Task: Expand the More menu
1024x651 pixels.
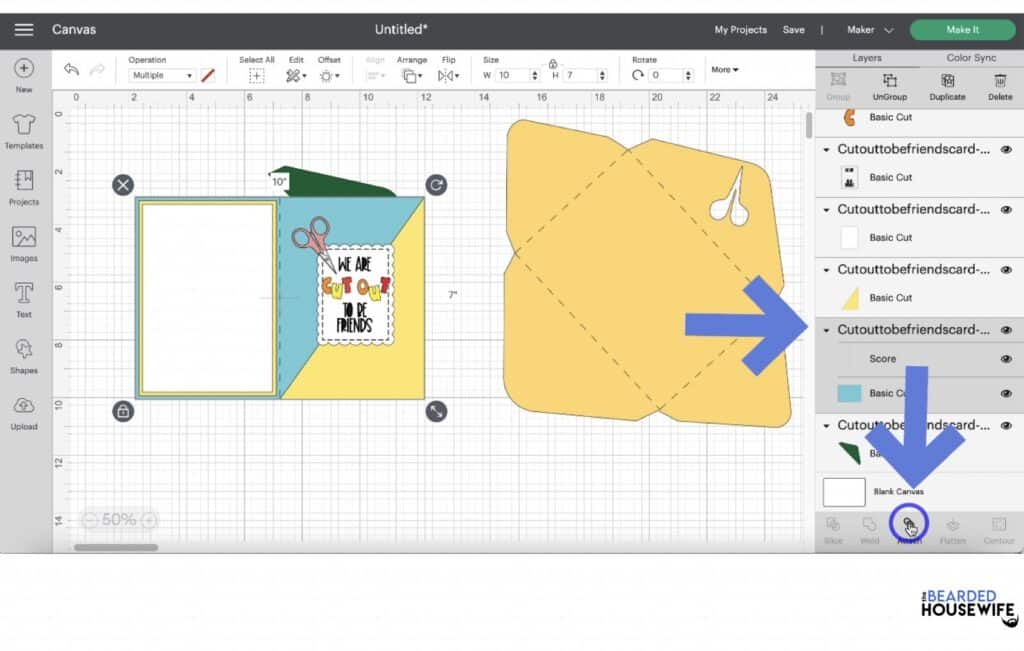Action: point(725,70)
